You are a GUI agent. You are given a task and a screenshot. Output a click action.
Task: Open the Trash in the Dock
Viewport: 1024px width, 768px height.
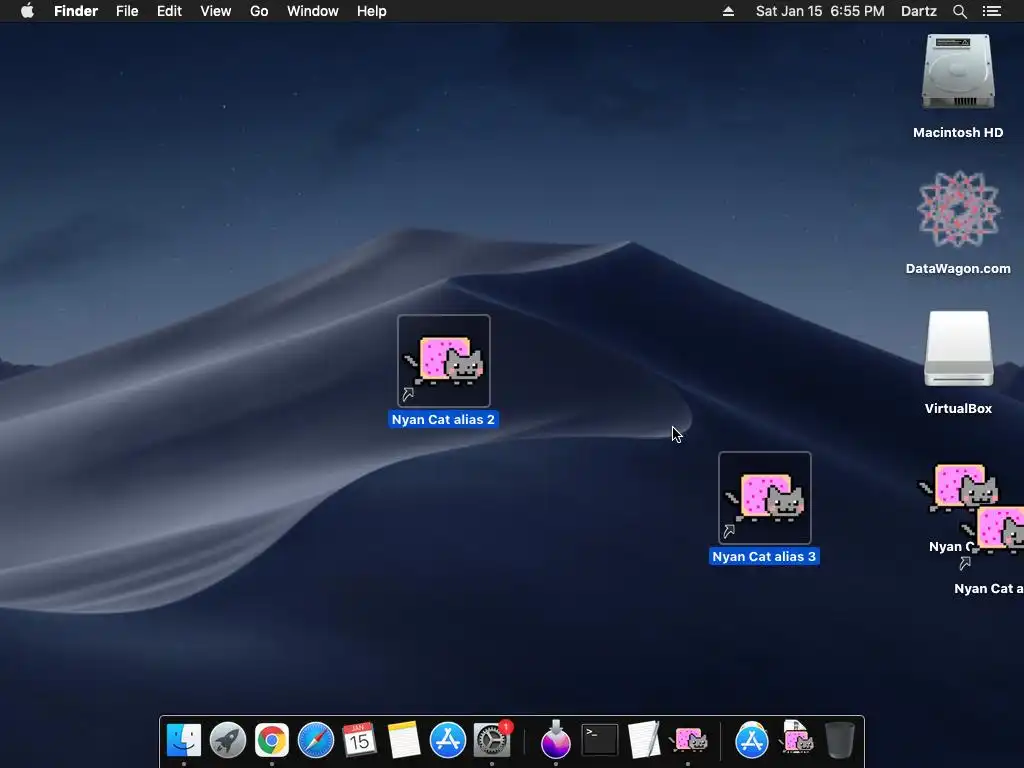pos(840,740)
